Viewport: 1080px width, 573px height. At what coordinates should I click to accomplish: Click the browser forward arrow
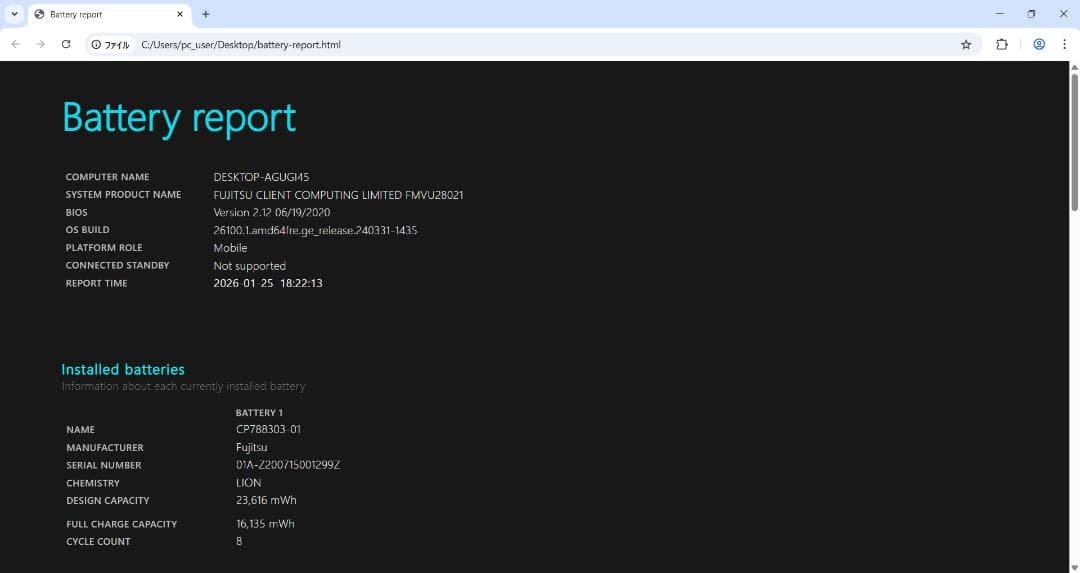(40, 44)
